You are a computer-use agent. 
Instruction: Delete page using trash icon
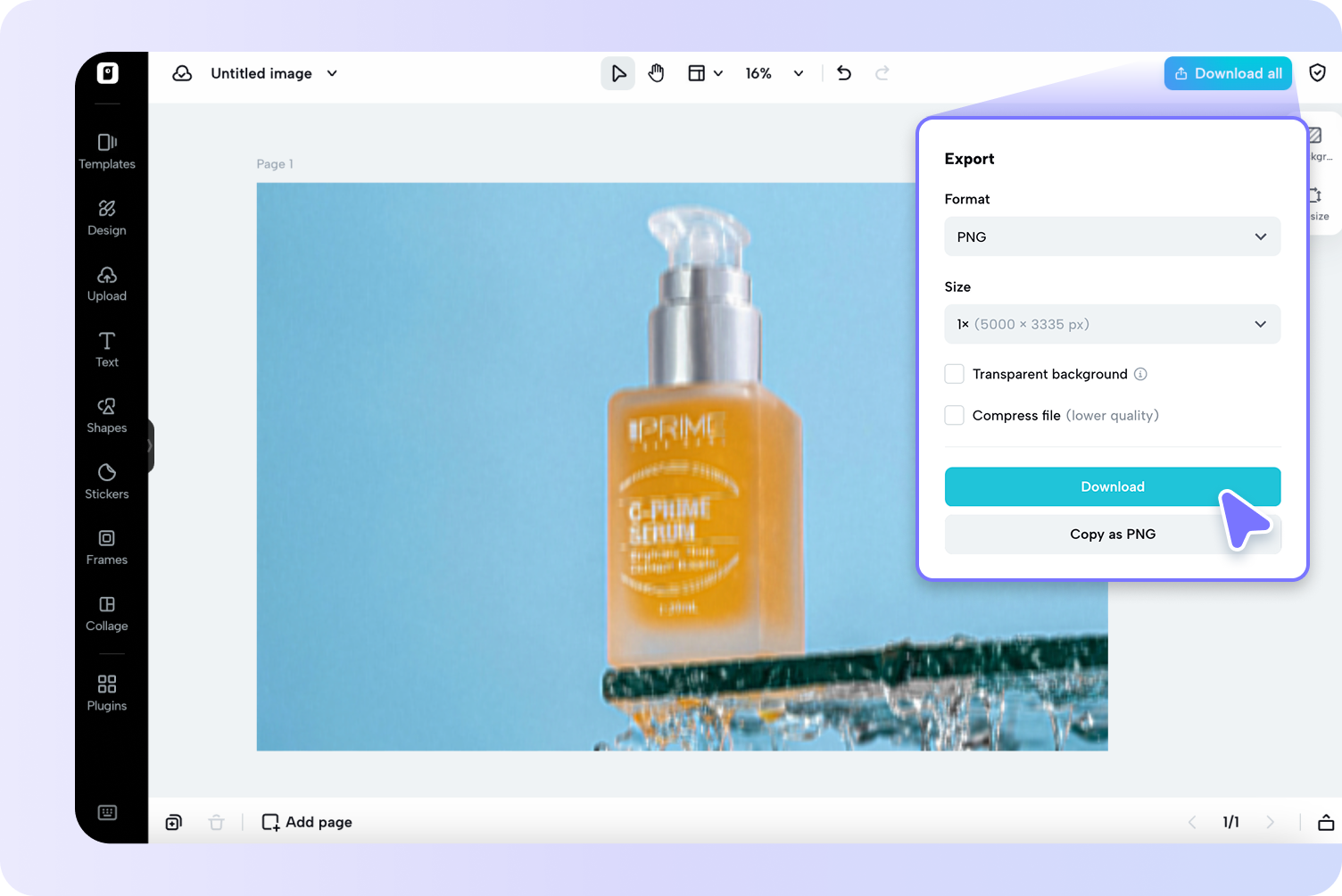[x=216, y=822]
